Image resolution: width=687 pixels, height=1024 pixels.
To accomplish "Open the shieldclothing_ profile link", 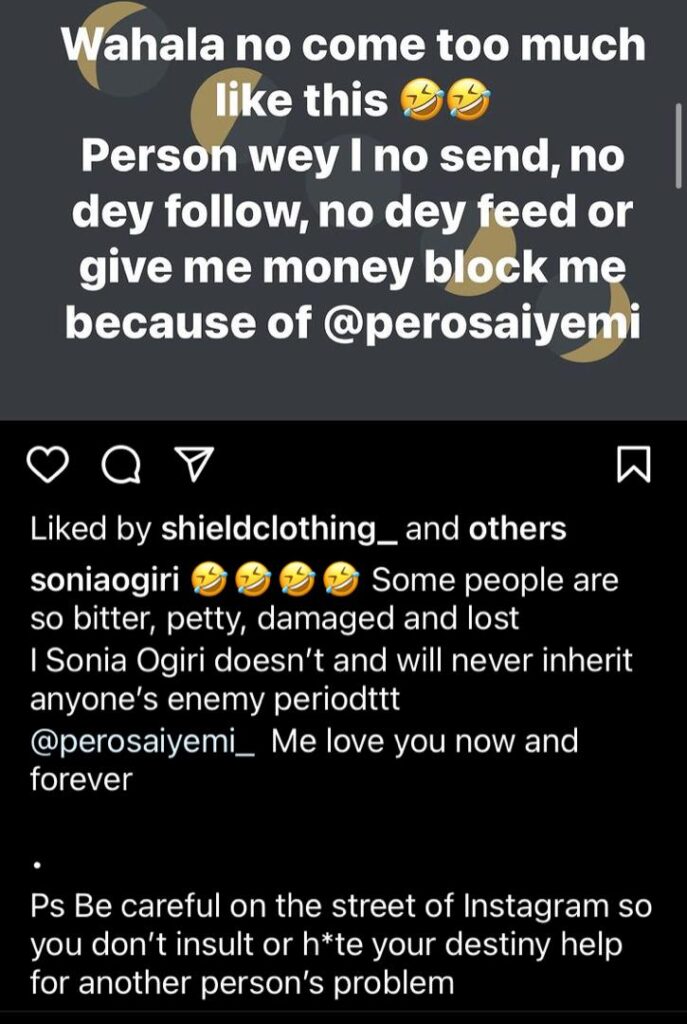I will tap(279, 530).
